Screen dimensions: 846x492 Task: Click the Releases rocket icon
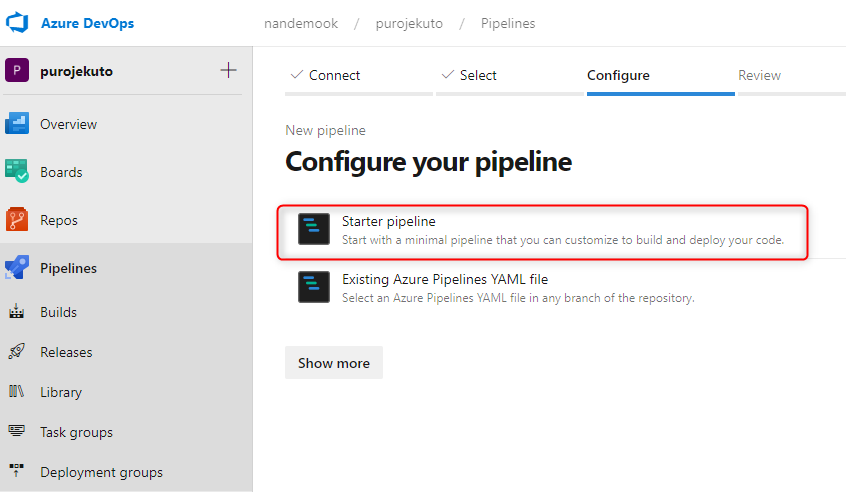(x=16, y=351)
